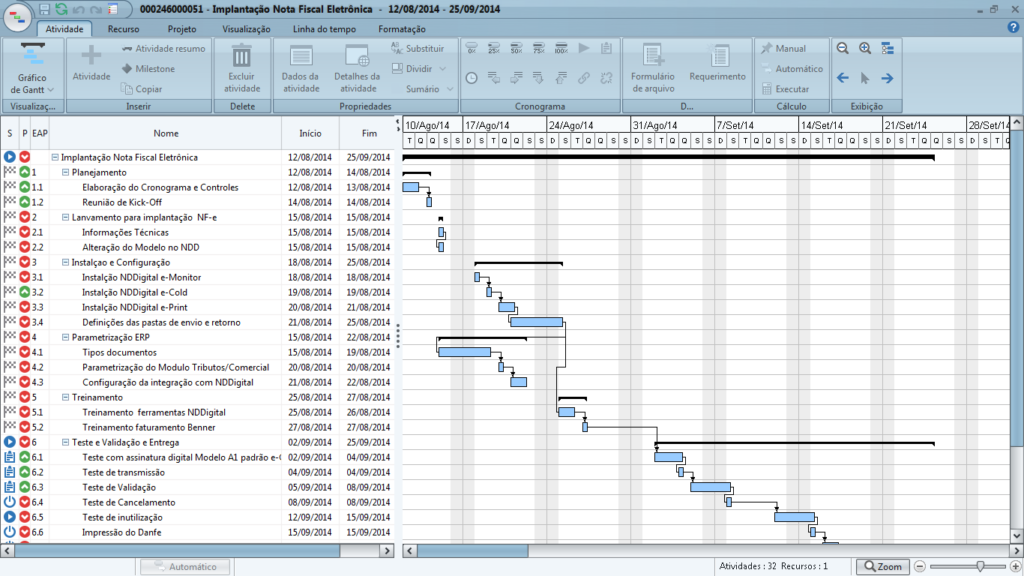Click the Formulário de arquivo icon
The width and height of the screenshot is (1024, 576).
point(653,56)
